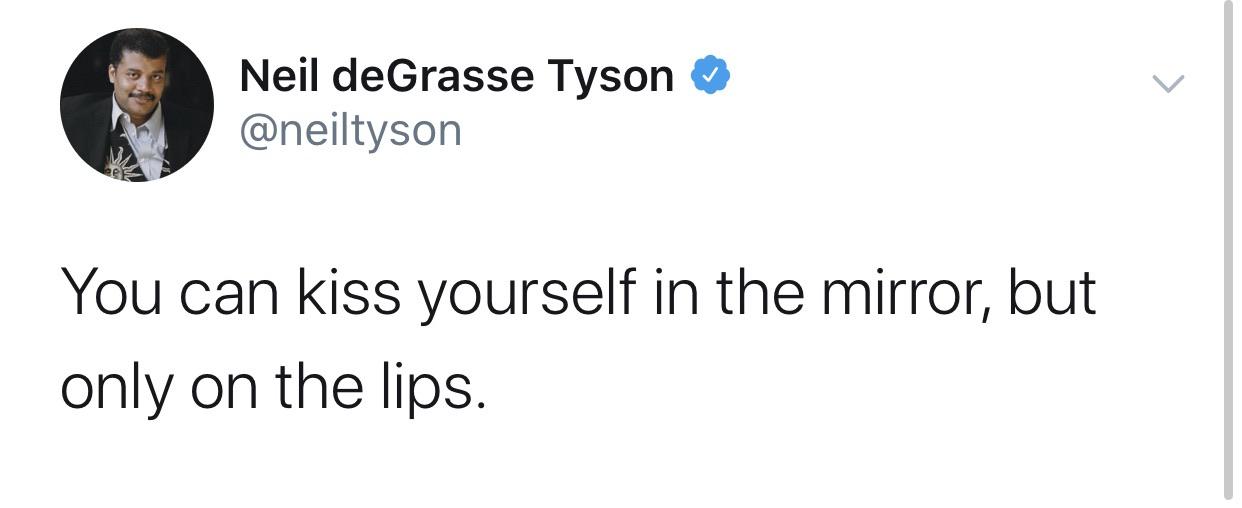Click "deGrasse" in the account name

[436, 77]
